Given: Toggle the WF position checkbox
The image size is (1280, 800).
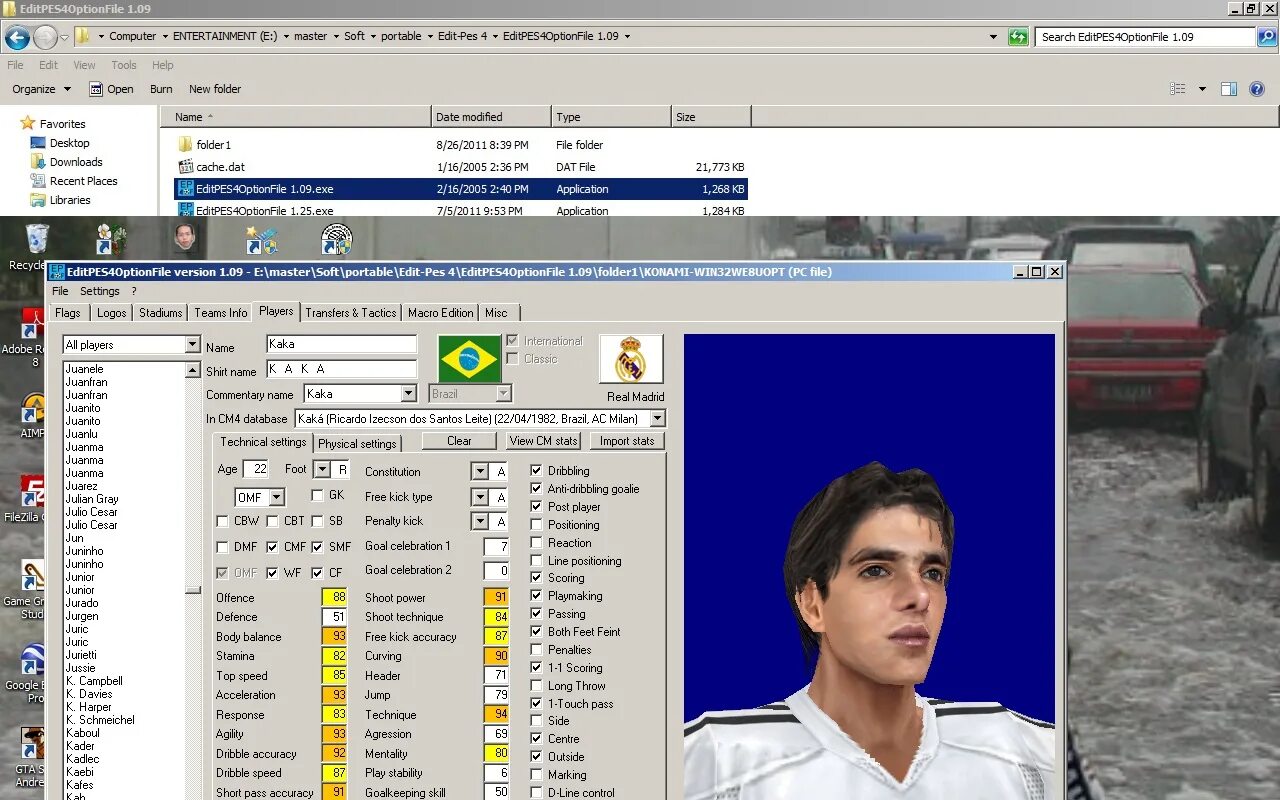Looking at the screenshot, I should point(272,573).
